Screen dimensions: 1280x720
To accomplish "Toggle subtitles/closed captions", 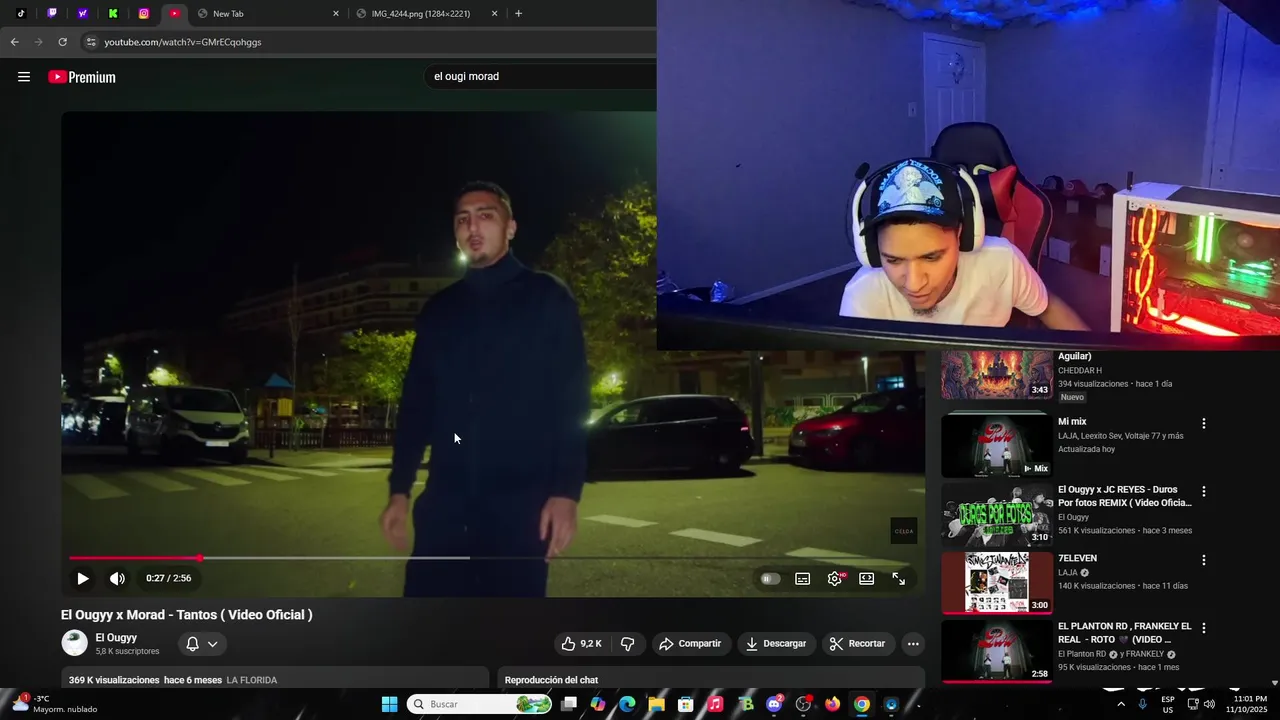I will click(802, 578).
